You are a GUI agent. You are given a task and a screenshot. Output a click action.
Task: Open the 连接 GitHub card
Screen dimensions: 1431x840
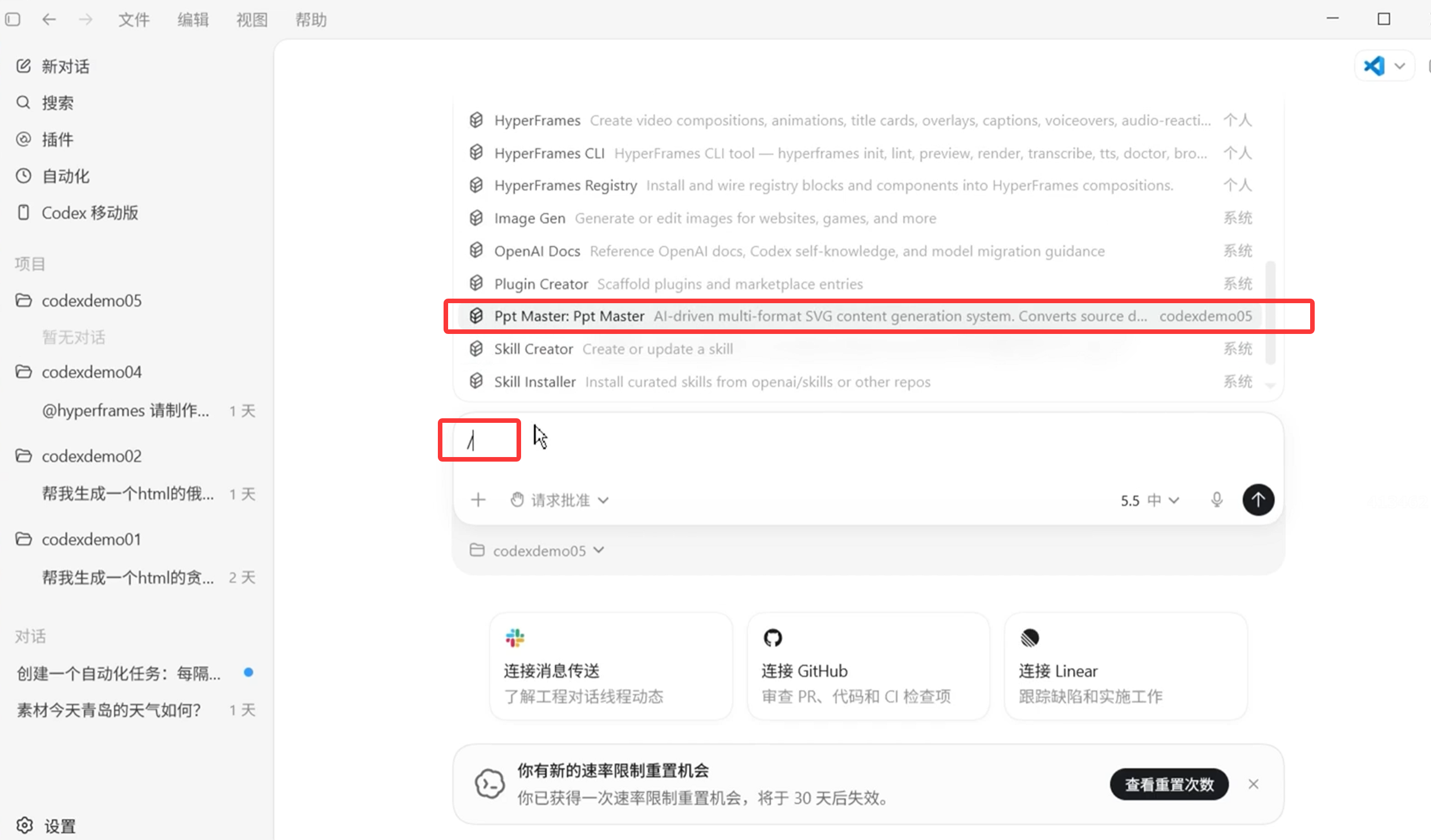pos(868,666)
